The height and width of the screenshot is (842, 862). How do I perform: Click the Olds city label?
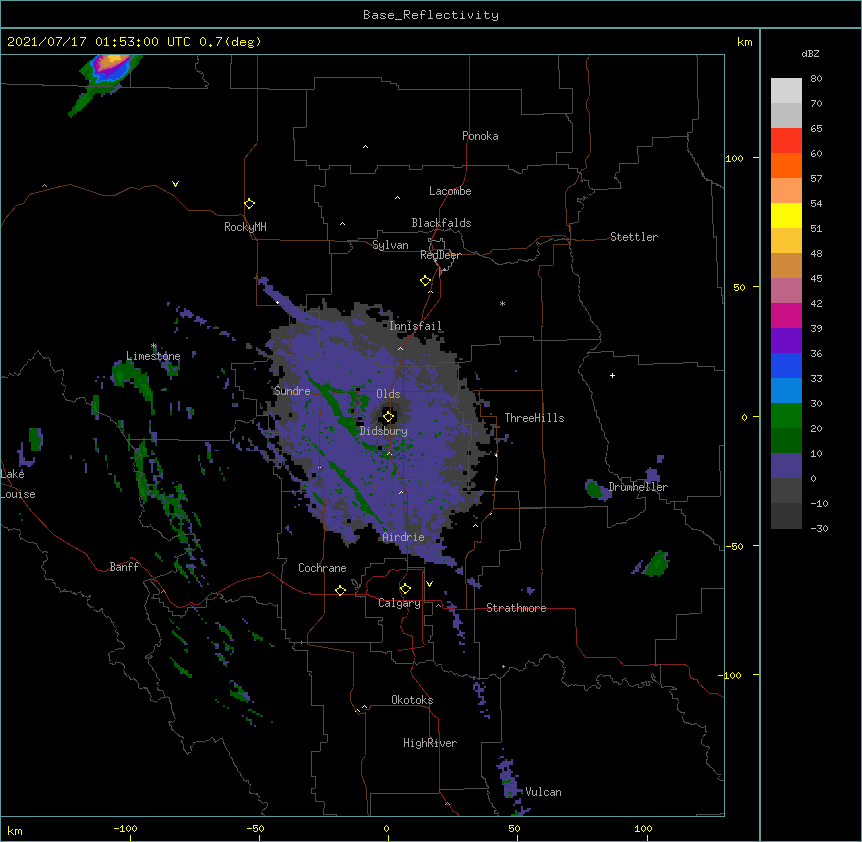coord(388,394)
